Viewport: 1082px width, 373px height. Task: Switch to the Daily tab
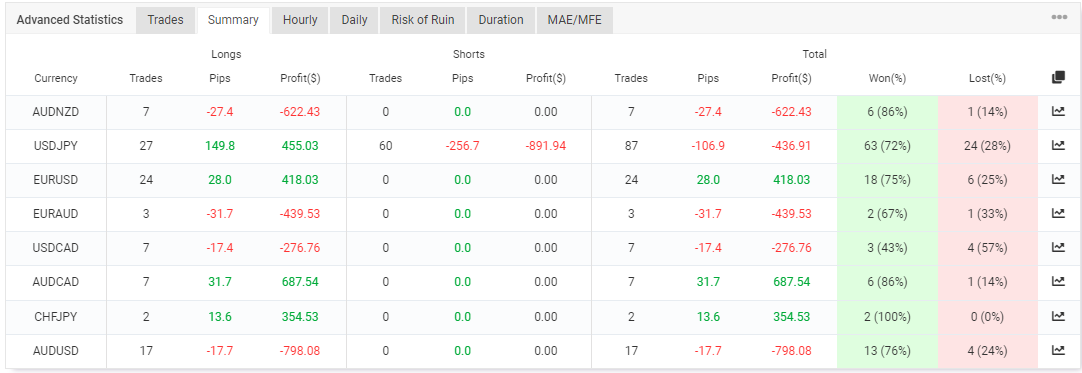355,20
